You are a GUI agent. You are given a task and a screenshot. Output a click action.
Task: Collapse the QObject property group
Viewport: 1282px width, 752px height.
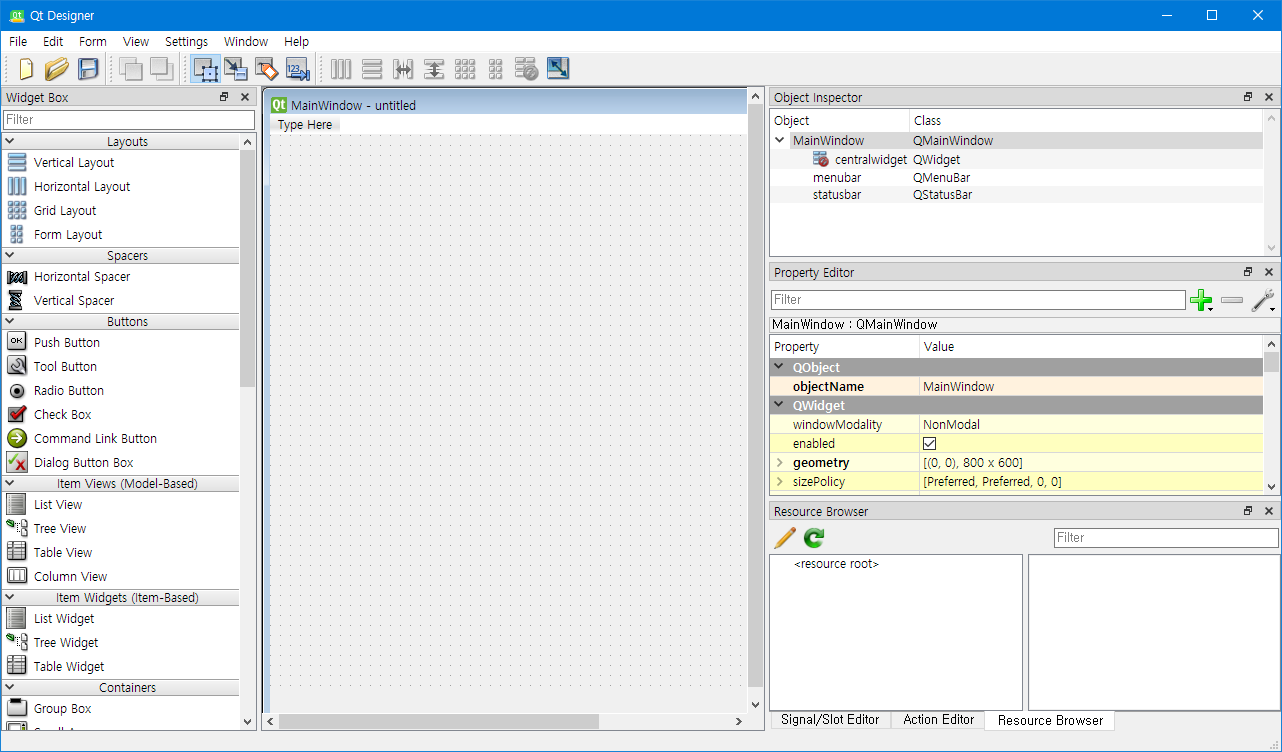(779, 368)
